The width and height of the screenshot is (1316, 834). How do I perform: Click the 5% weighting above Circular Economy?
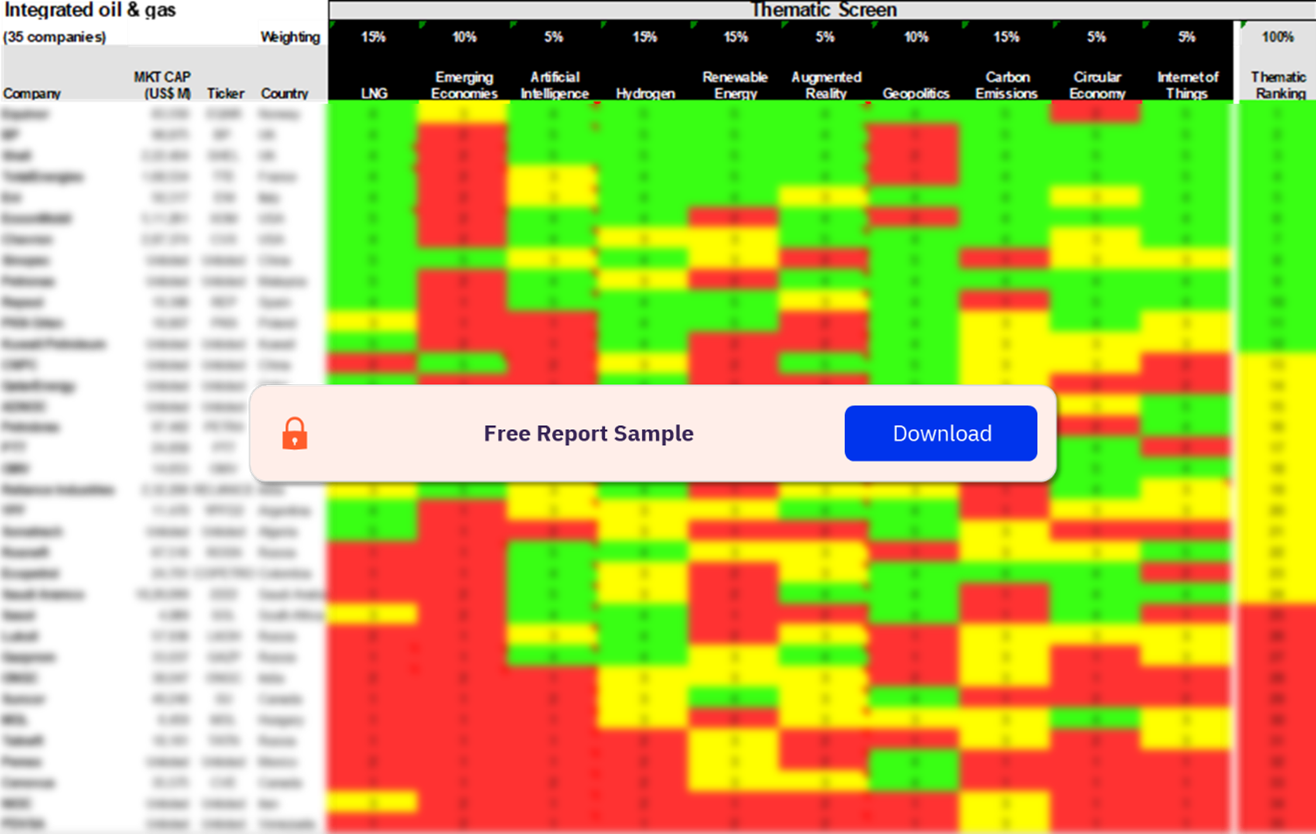coord(1097,37)
